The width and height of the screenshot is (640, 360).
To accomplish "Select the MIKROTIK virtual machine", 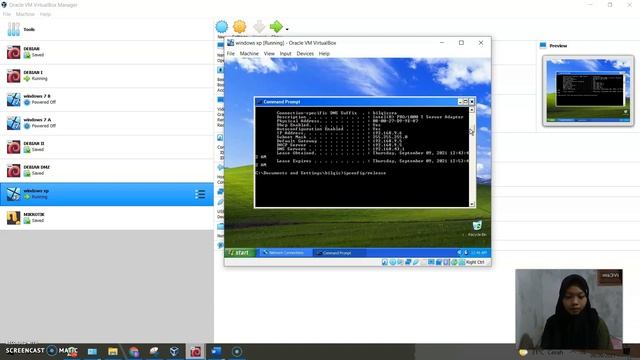I will tap(107, 218).
